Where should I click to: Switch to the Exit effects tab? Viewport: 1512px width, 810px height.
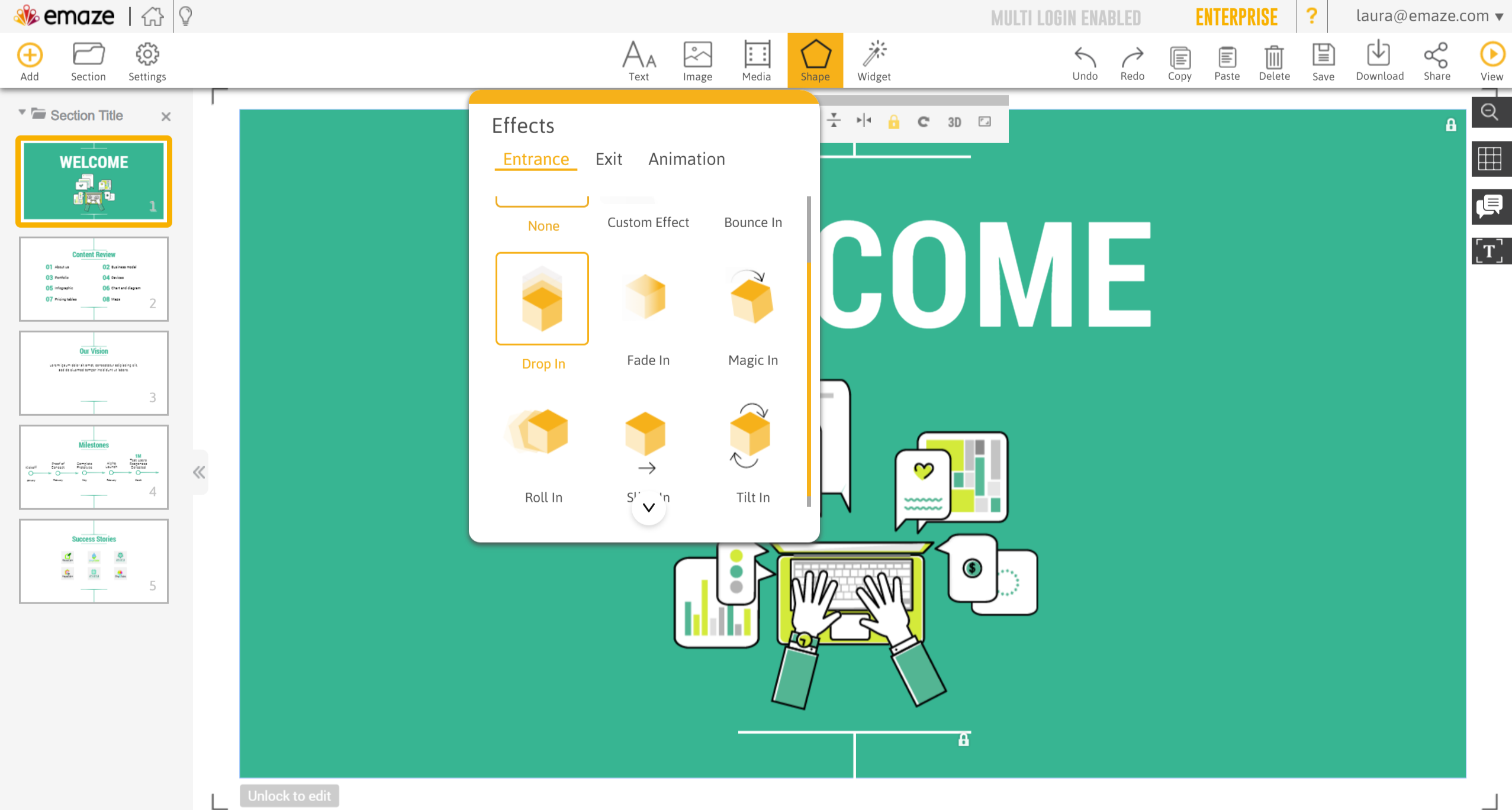coord(609,158)
